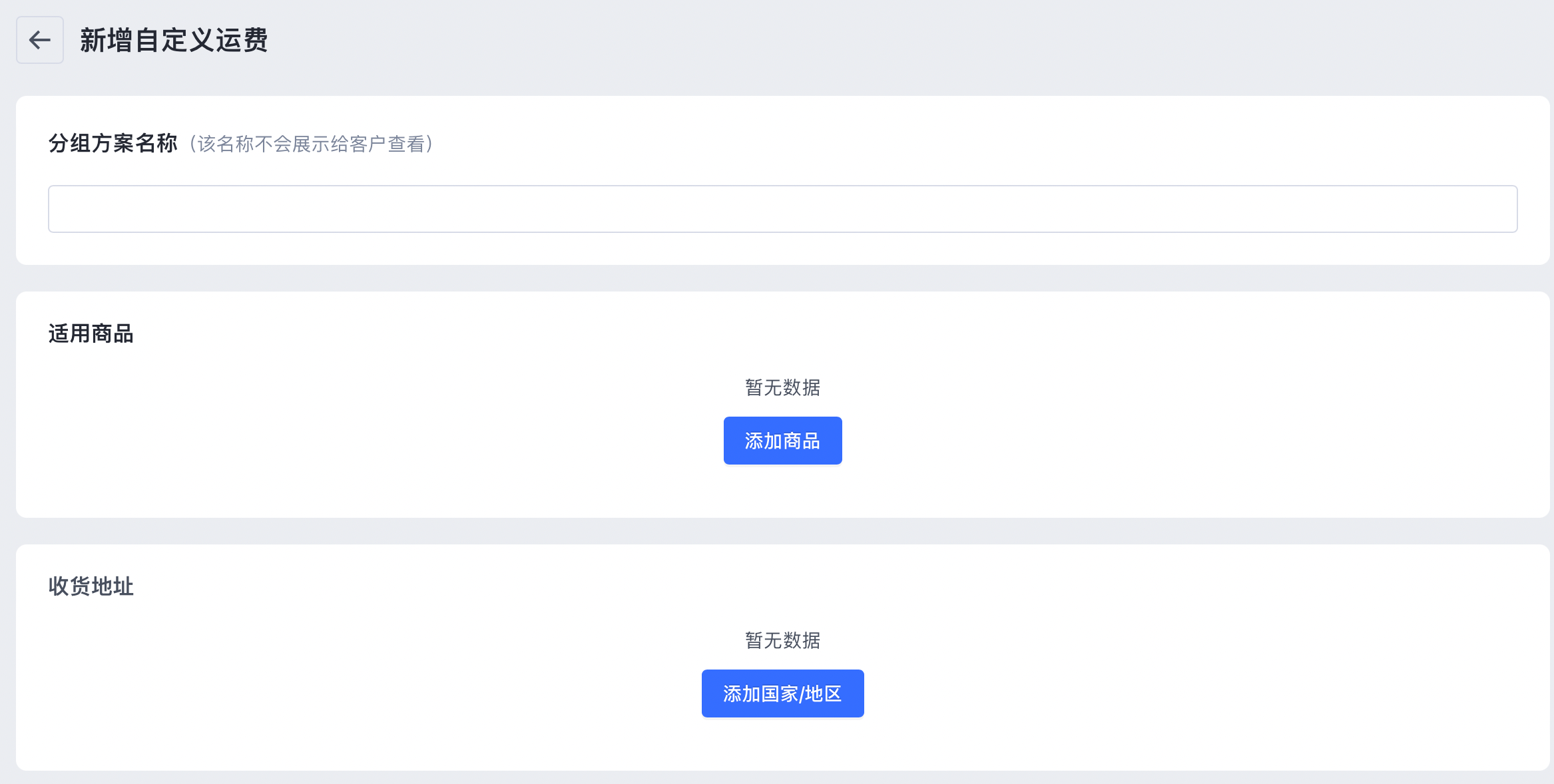The width and height of the screenshot is (1554, 784).
Task: Focus the 分组方案名称 text input
Action: coord(782,209)
